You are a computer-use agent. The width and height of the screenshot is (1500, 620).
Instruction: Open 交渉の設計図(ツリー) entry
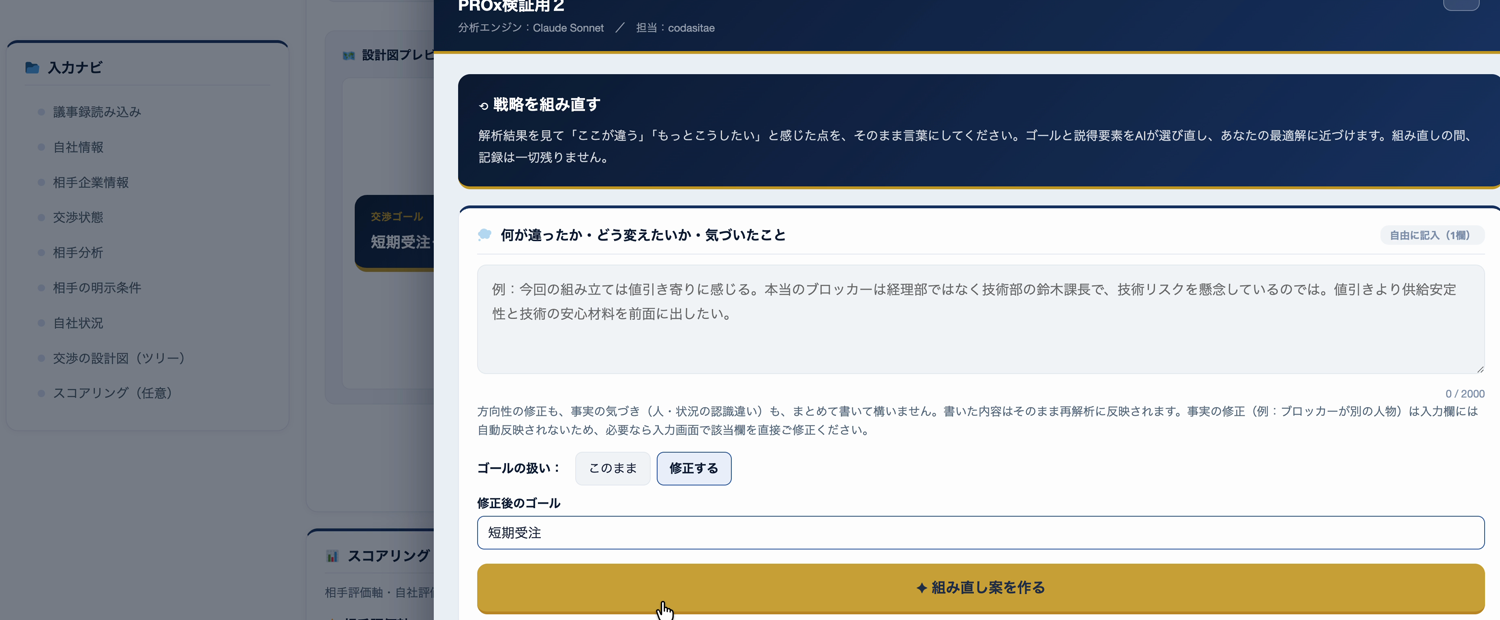119,358
